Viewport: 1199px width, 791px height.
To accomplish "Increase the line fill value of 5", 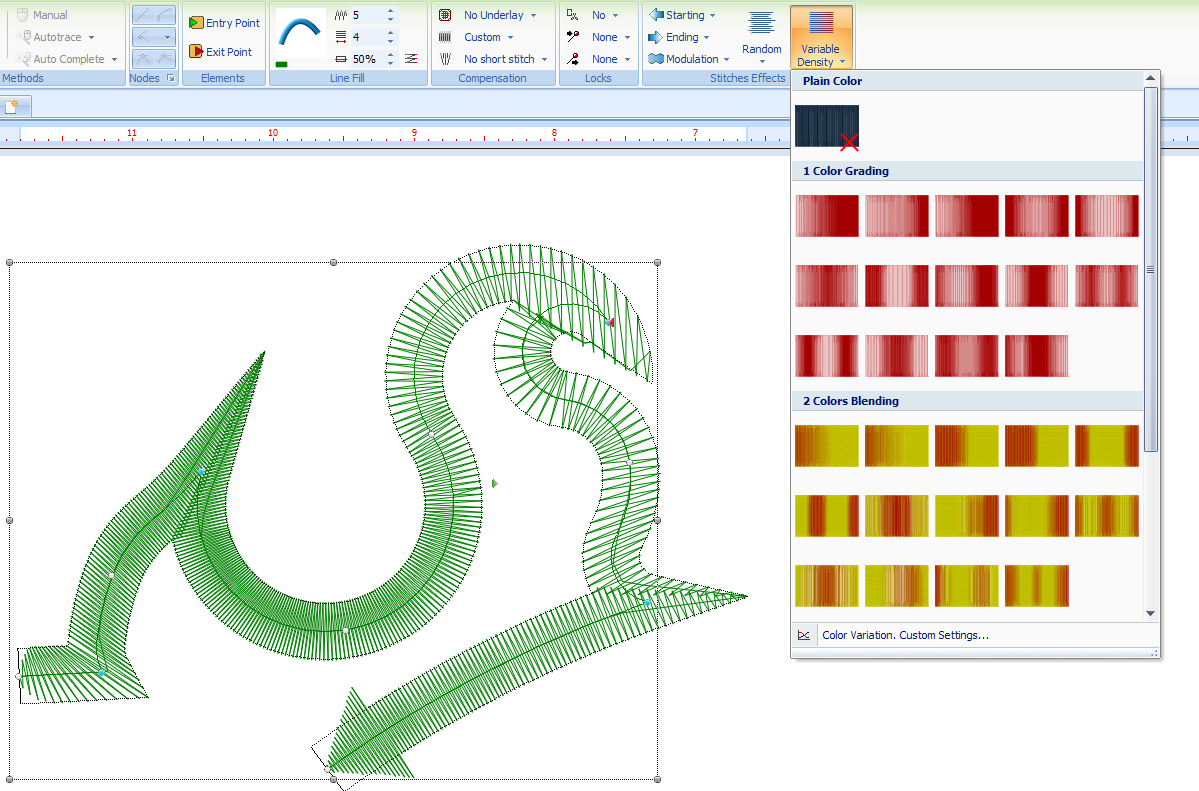I will click(390, 11).
